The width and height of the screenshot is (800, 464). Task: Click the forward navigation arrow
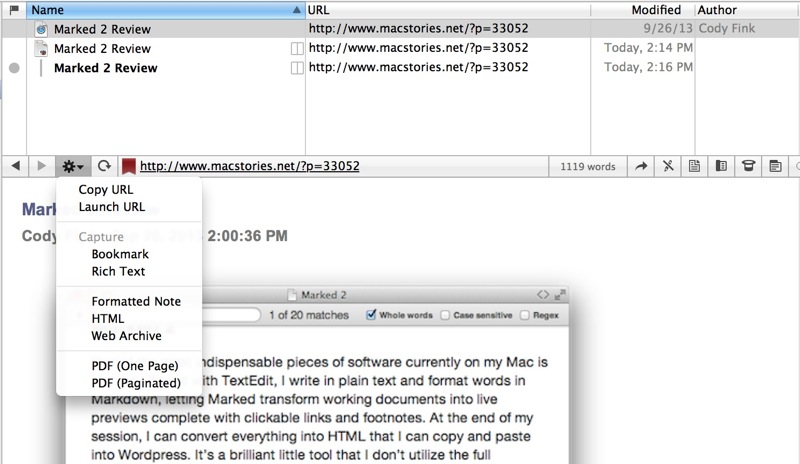(x=42, y=166)
